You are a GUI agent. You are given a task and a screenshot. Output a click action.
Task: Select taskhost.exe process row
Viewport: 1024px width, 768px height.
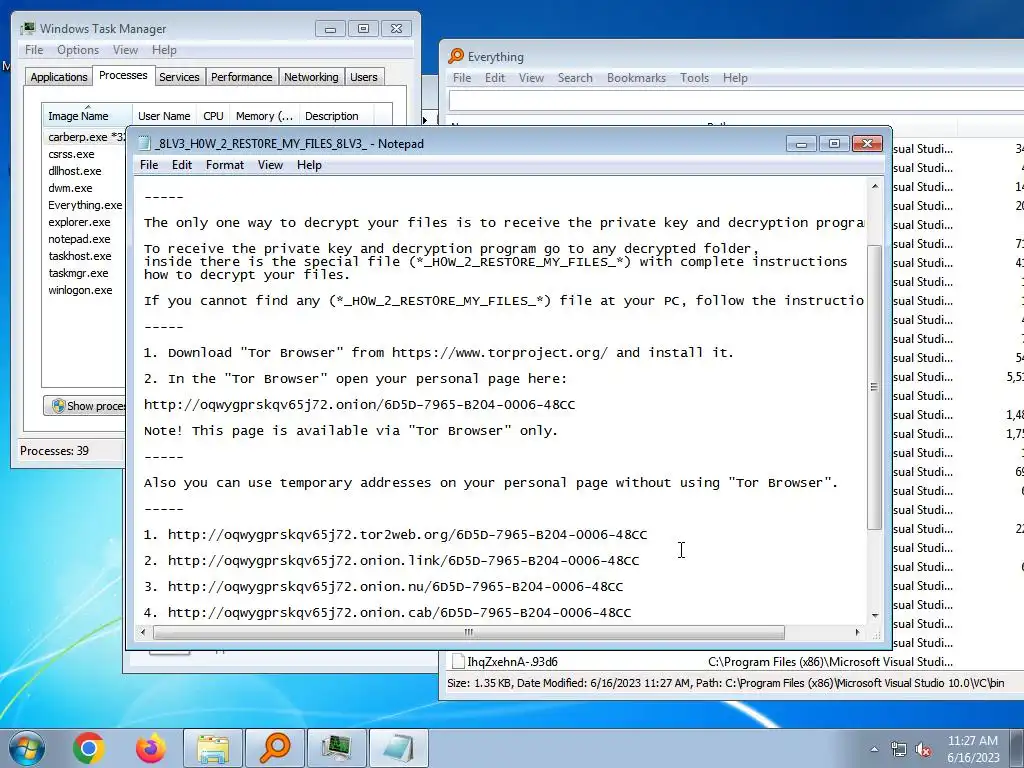[x=85, y=256]
